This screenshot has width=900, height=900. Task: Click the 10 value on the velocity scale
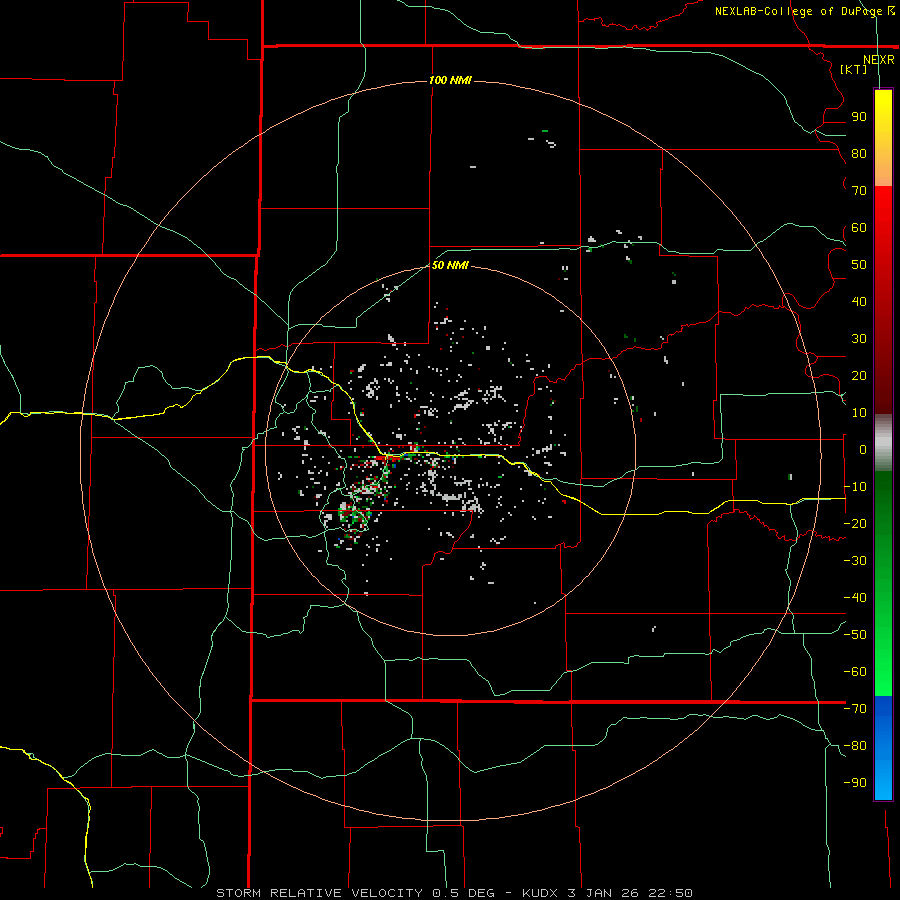pyautogui.click(x=859, y=413)
